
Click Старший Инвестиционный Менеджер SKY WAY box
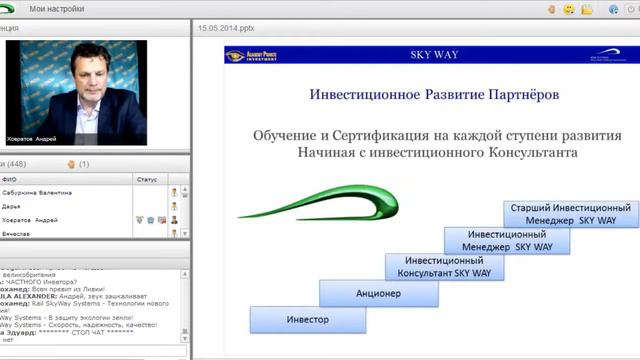571,214
